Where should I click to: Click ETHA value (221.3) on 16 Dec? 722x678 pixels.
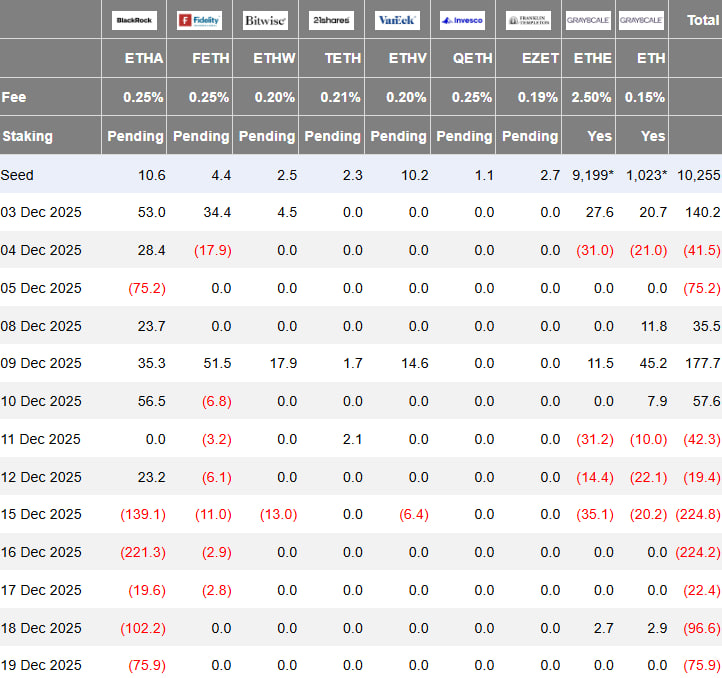pyautogui.click(x=143, y=552)
